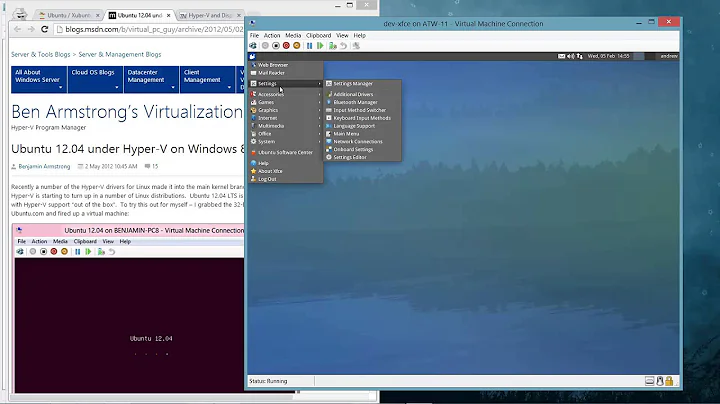Click the Checkpoint snapshot toolbar icon
The width and height of the screenshot is (720, 404).
tap(333, 45)
